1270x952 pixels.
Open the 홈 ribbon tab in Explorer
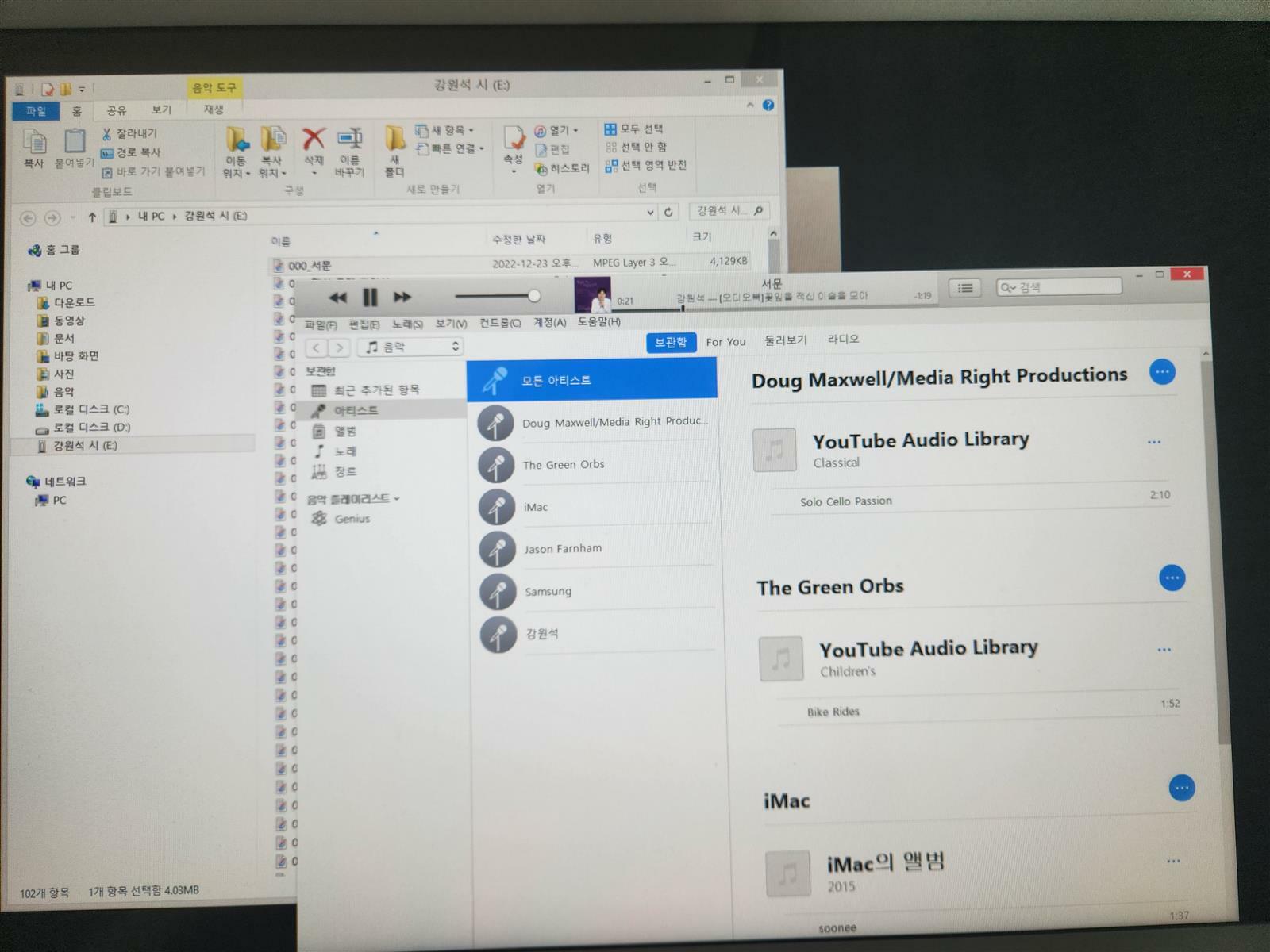tap(77, 112)
